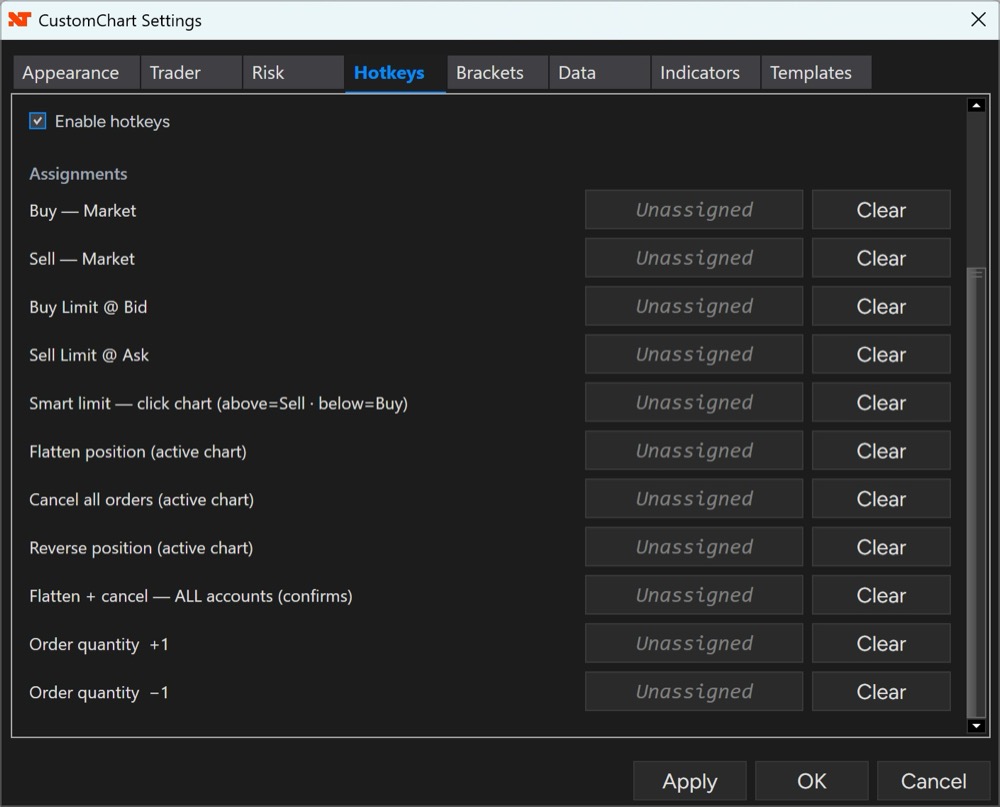The width and height of the screenshot is (1000, 807).
Task: Close the CustomChart Settings window
Action: [978, 19]
